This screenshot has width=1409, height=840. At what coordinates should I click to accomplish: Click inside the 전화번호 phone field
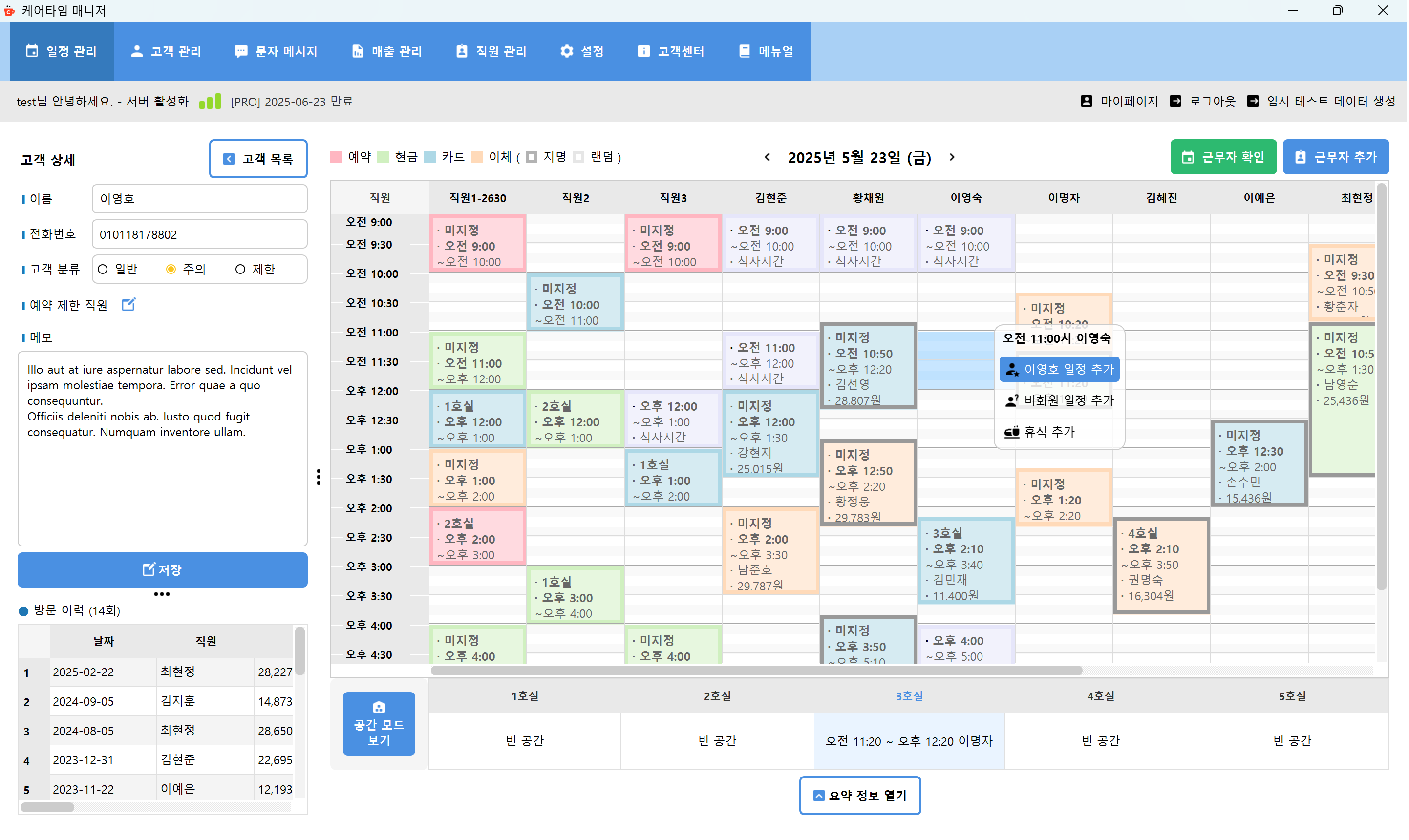(x=199, y=234)
